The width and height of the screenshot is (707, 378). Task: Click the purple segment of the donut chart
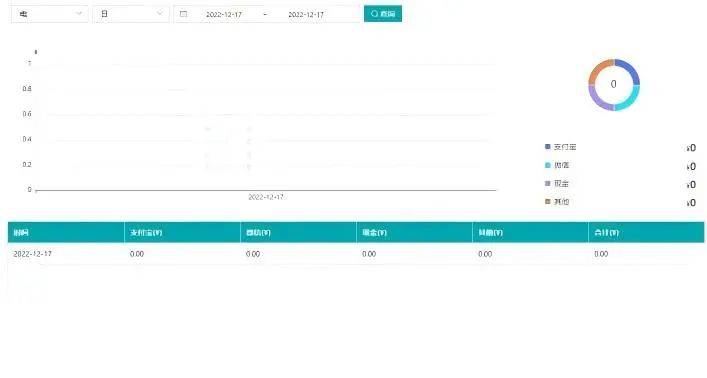(x=597, y=100)
